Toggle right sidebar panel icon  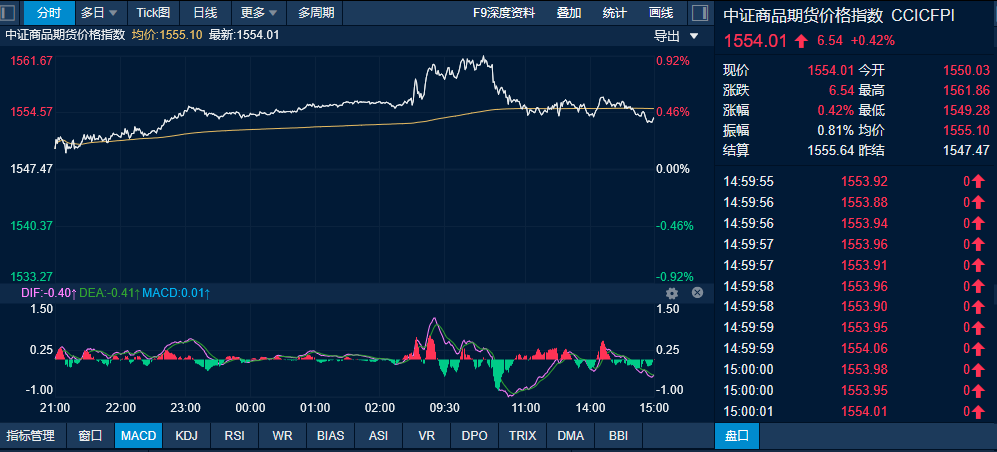(700, 13)
